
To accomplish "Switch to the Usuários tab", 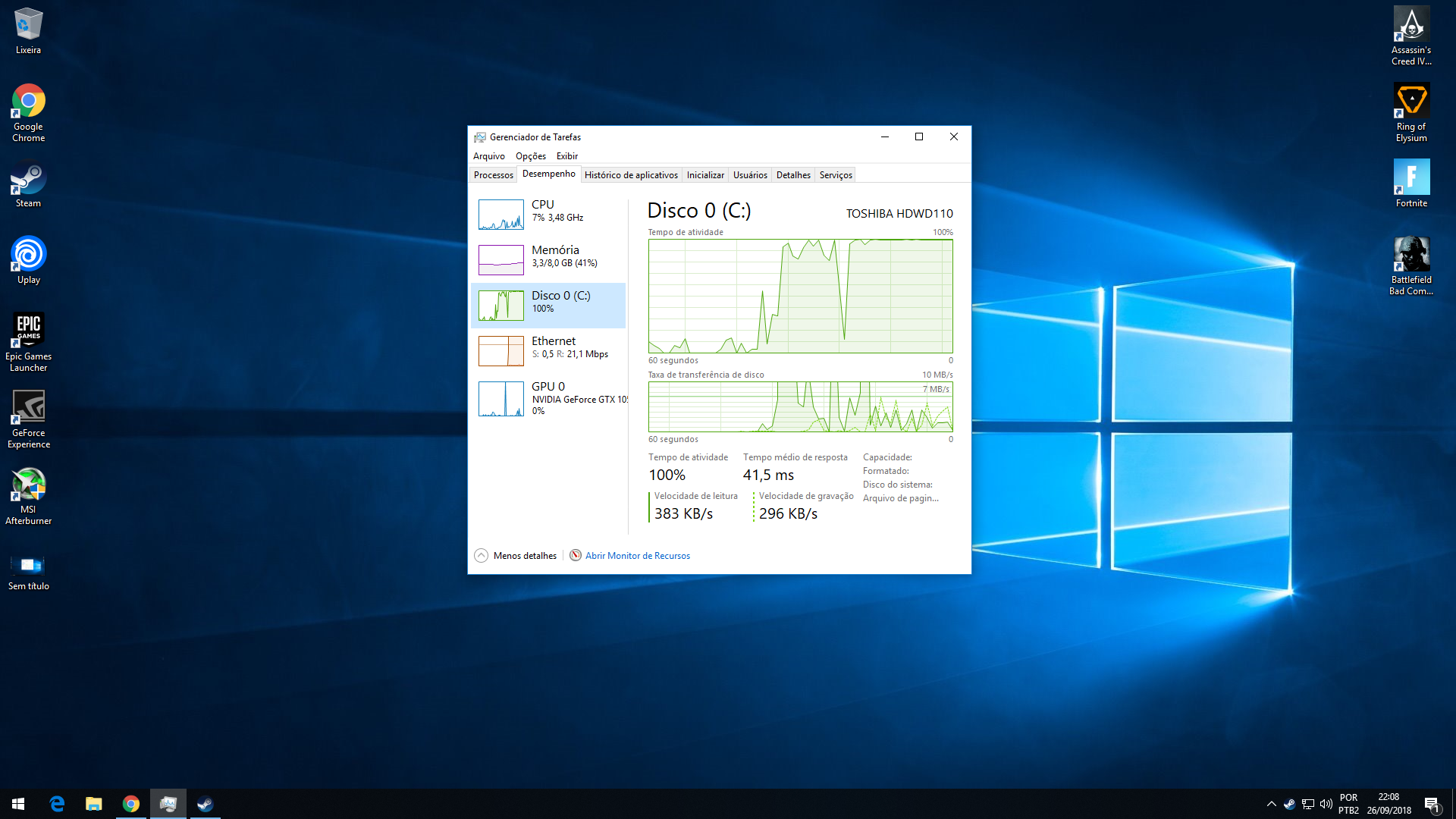I will 750,175.
